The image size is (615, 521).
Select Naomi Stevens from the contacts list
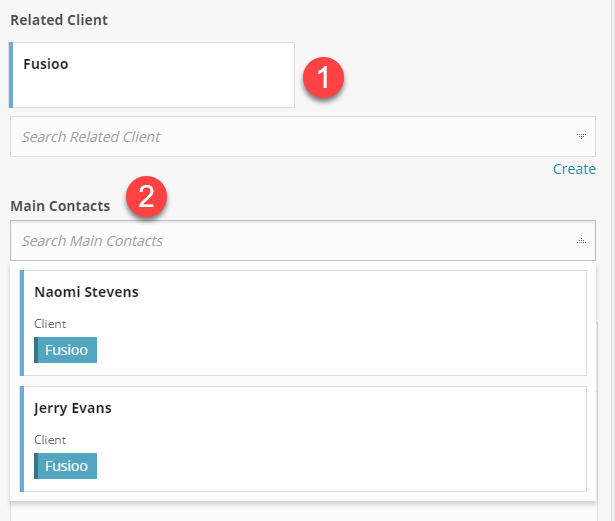pos(86,293)
